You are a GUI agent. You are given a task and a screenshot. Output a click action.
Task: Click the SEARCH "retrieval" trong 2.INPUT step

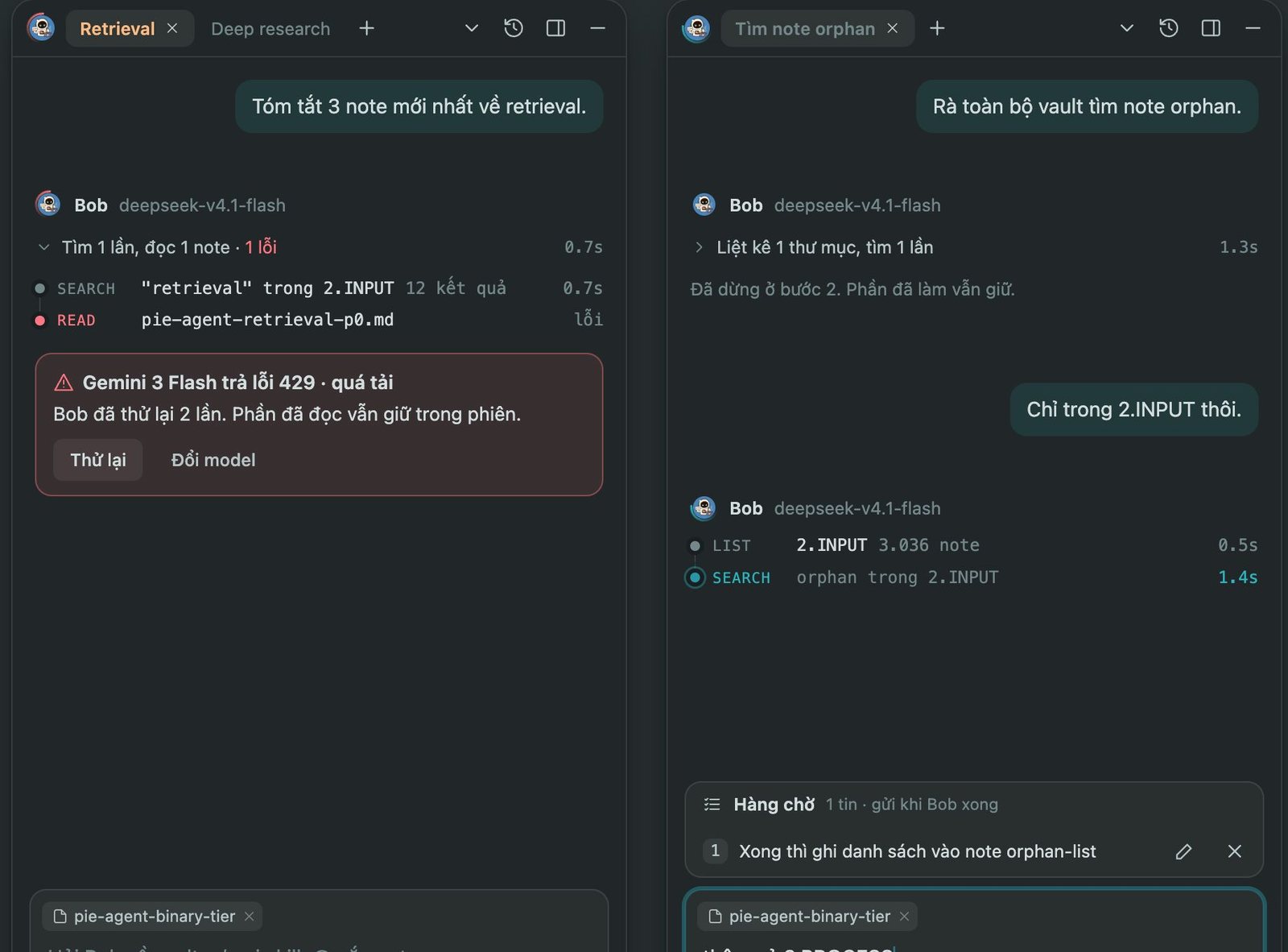[x=319, y=288]
